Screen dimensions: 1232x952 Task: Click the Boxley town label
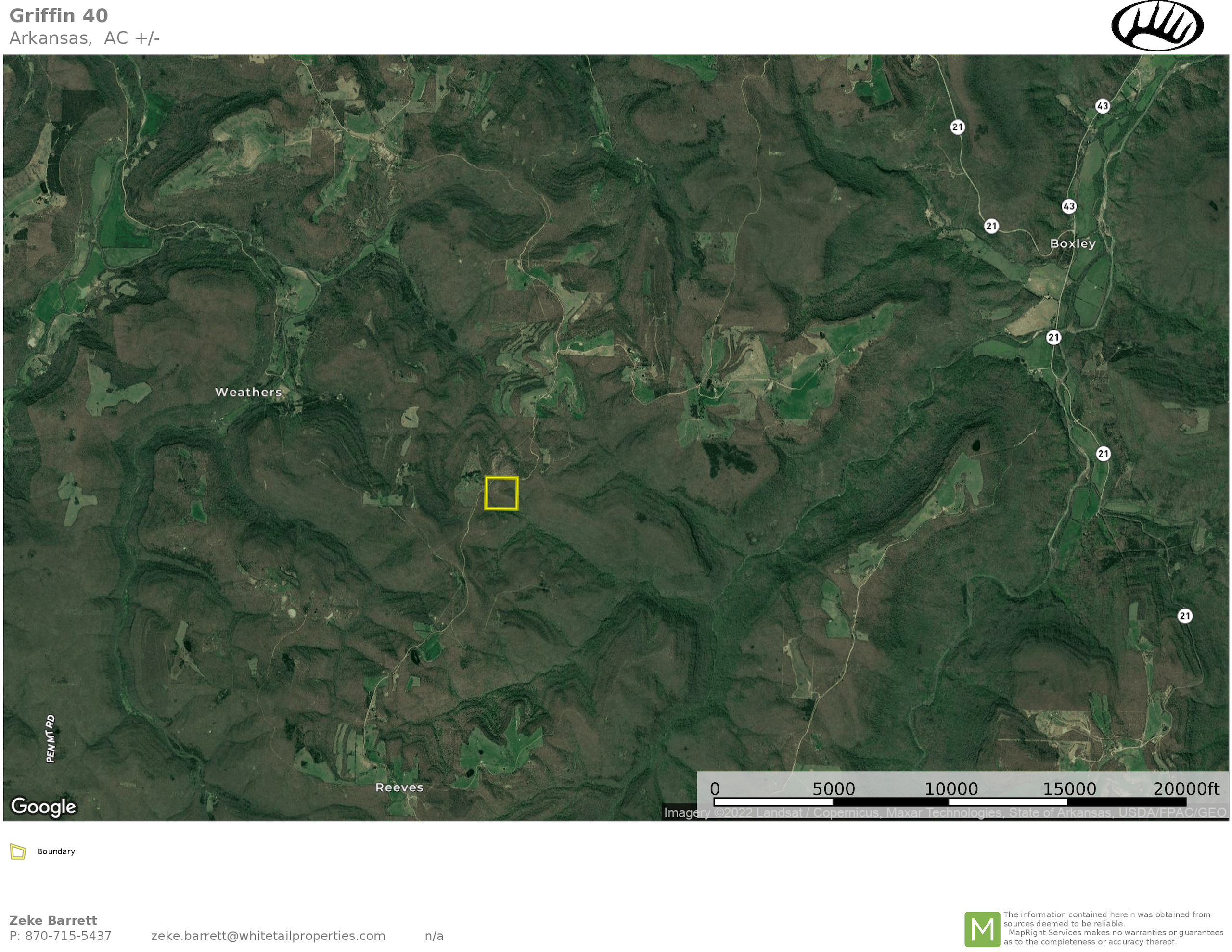tap(1072, 243)
